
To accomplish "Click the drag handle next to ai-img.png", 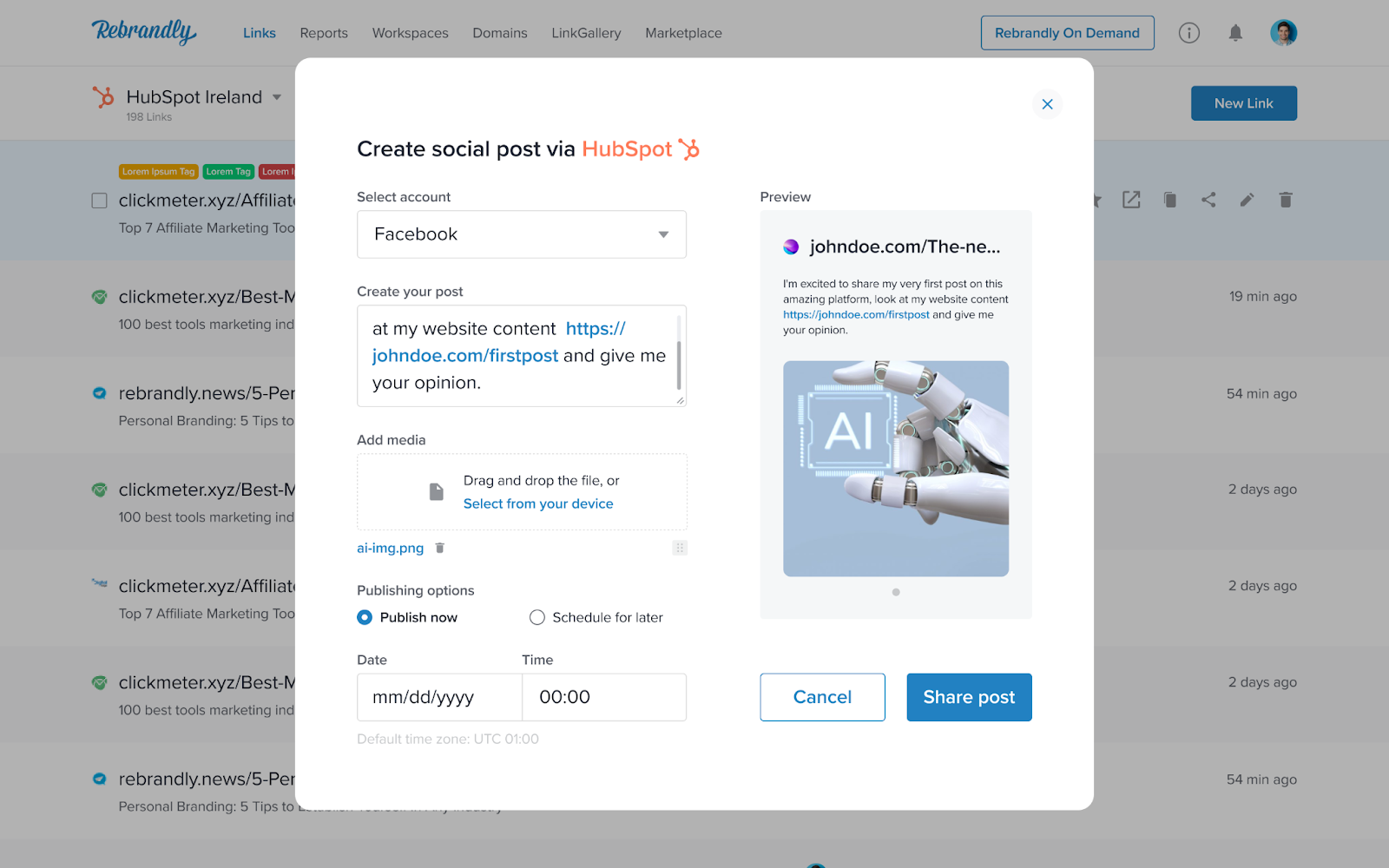I will (x=680, y=548).
